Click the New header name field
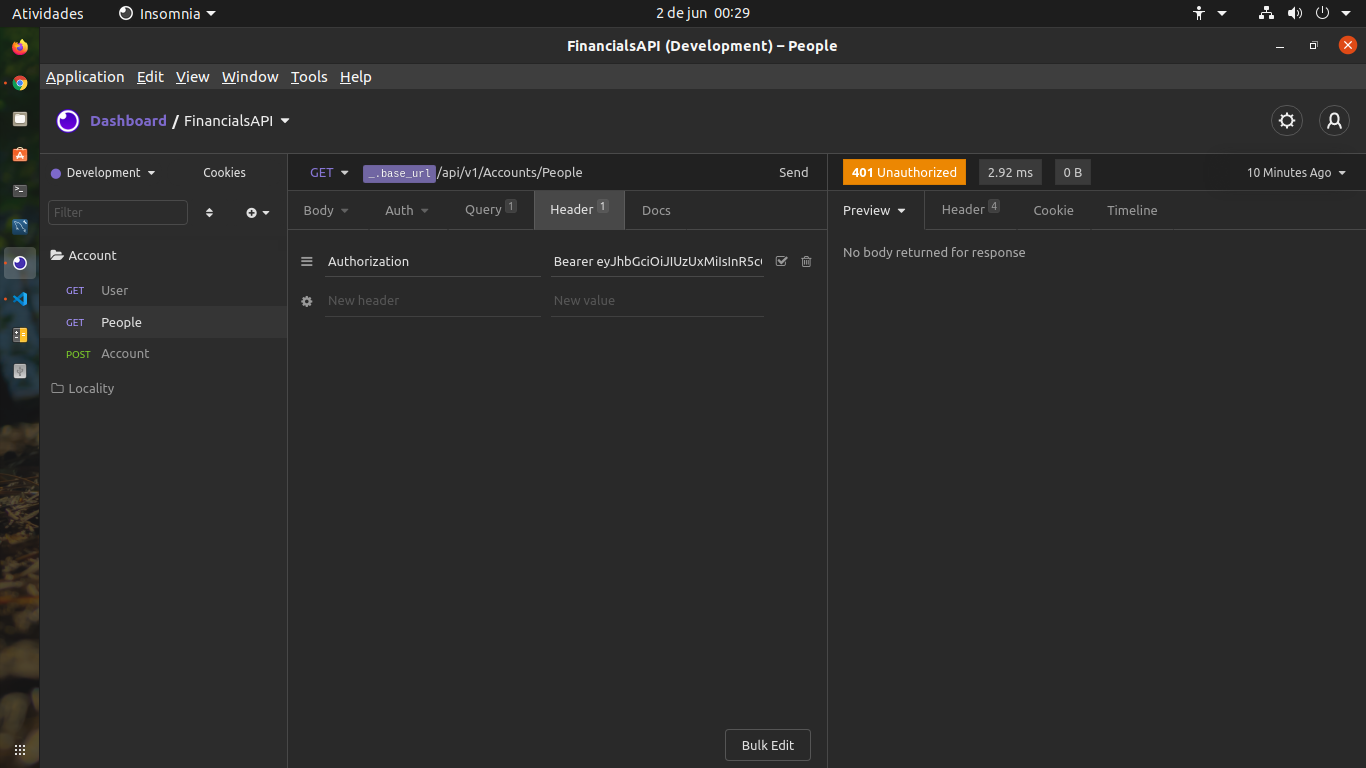This screenshot has width=1366, height=768. [x=432, y=301]
